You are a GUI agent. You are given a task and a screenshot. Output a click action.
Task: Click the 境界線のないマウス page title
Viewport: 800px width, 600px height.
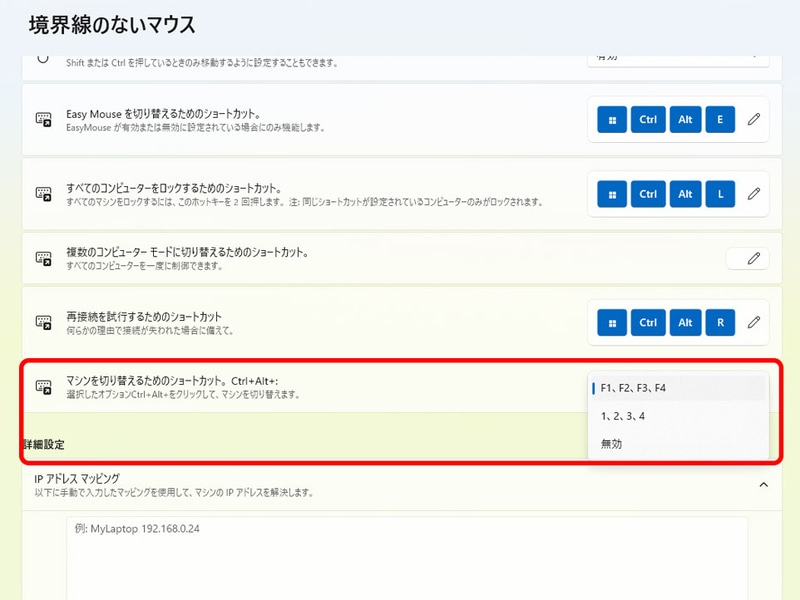(112, 25)
